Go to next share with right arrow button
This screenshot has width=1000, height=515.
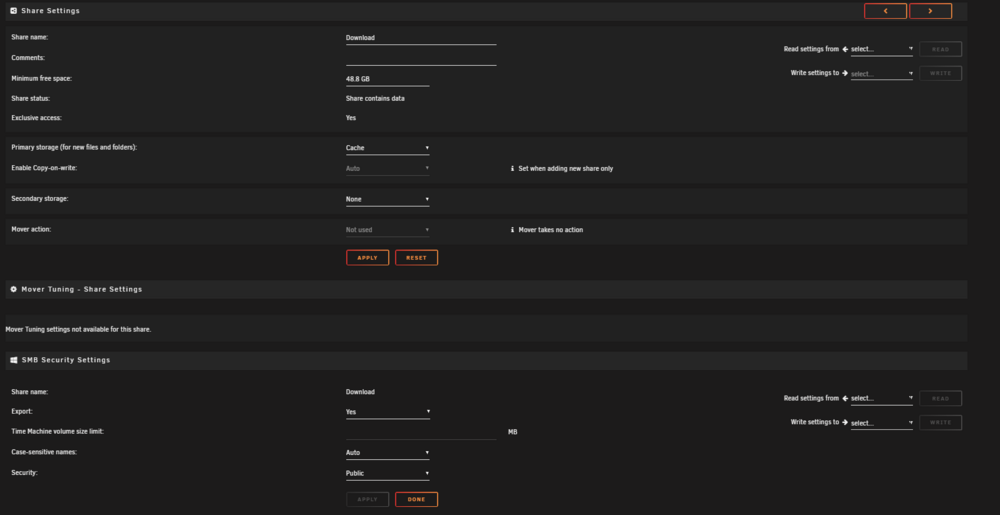point(930,11)
